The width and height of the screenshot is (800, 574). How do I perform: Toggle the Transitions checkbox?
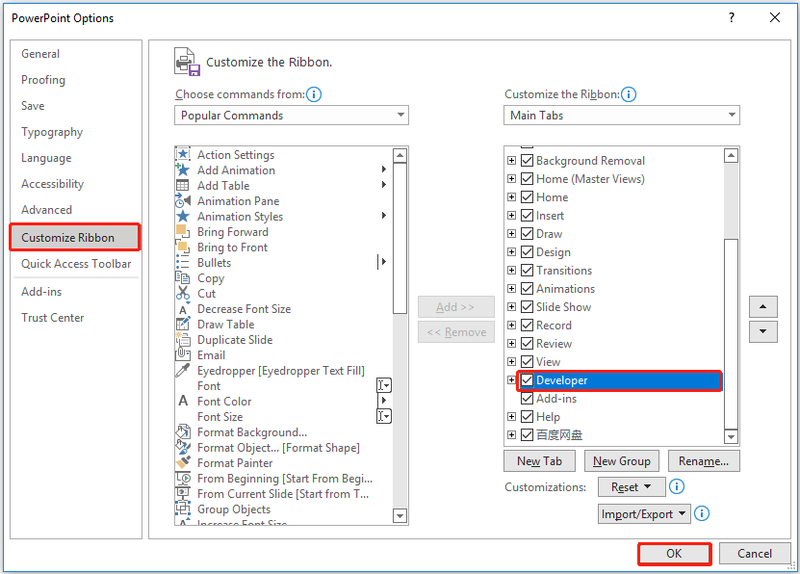click(x=527, y=270)
